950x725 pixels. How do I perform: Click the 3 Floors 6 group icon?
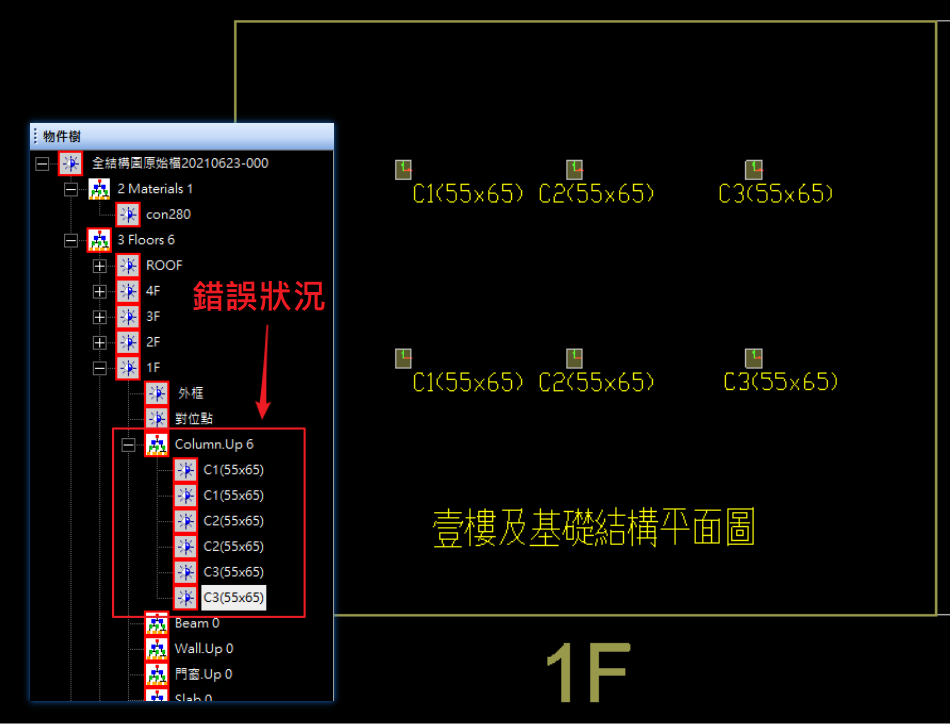click(99, 240)
